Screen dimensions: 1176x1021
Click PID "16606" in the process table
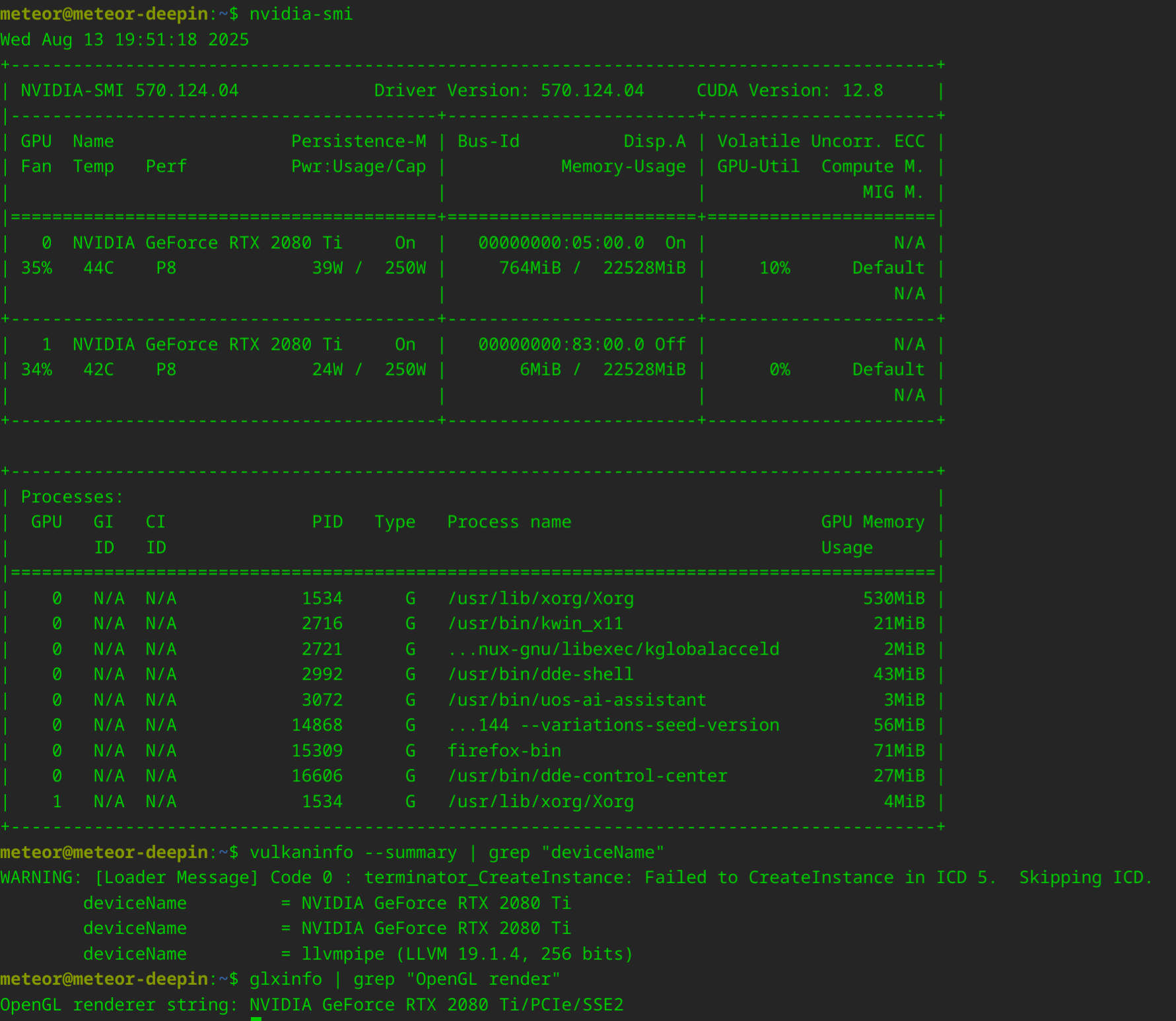[x=317, y=776]
